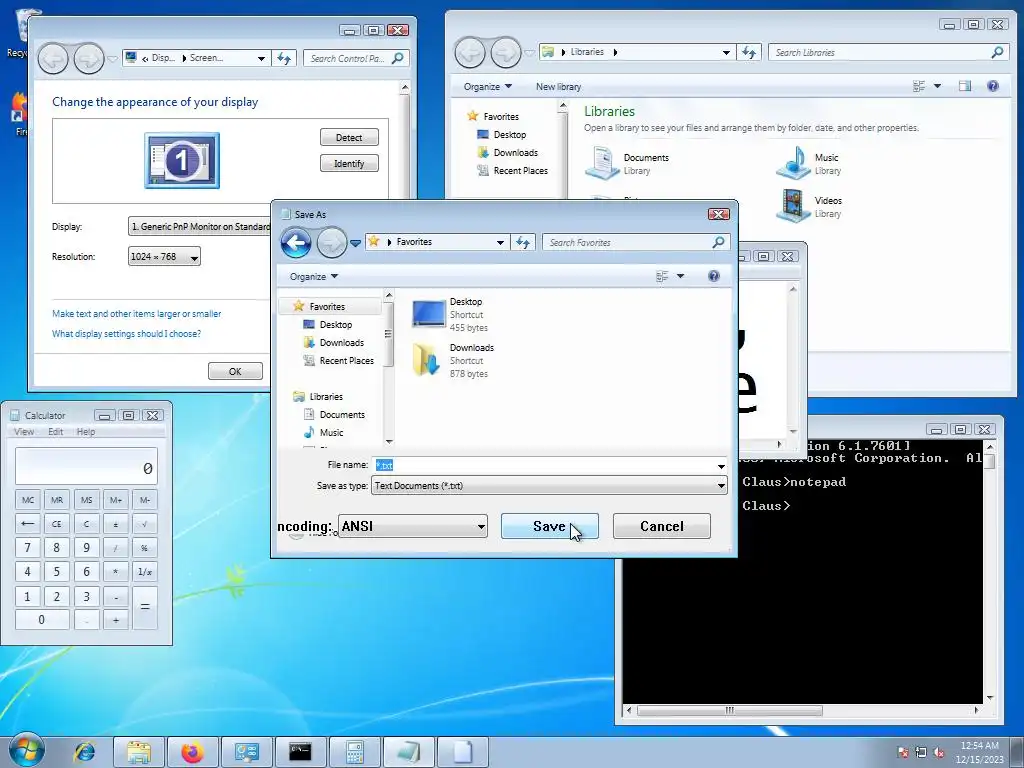Screen dimensions: 1024x768
Task: Open Organize menu in Libraries window
Action: pos(487,86)
